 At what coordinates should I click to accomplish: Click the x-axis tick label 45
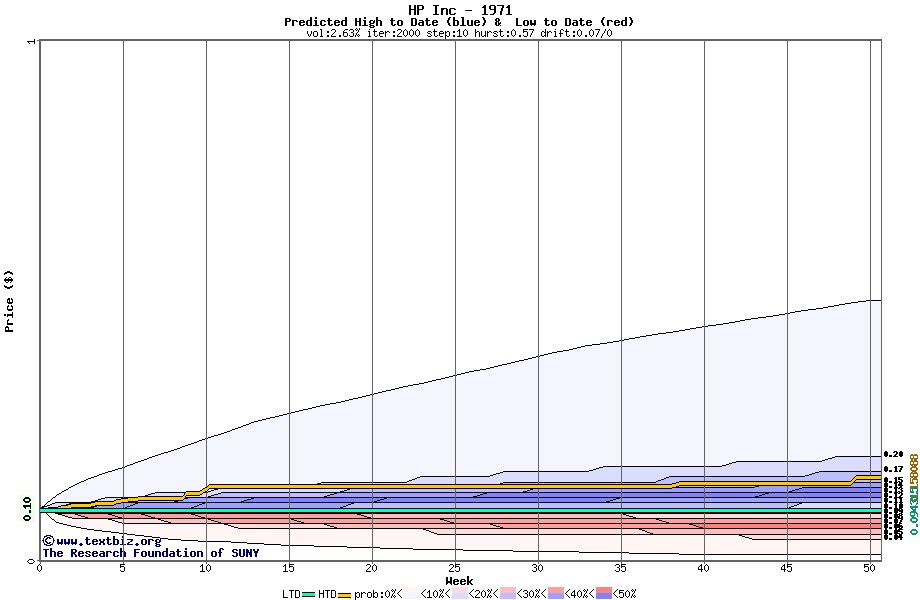(x=787, y=568)
